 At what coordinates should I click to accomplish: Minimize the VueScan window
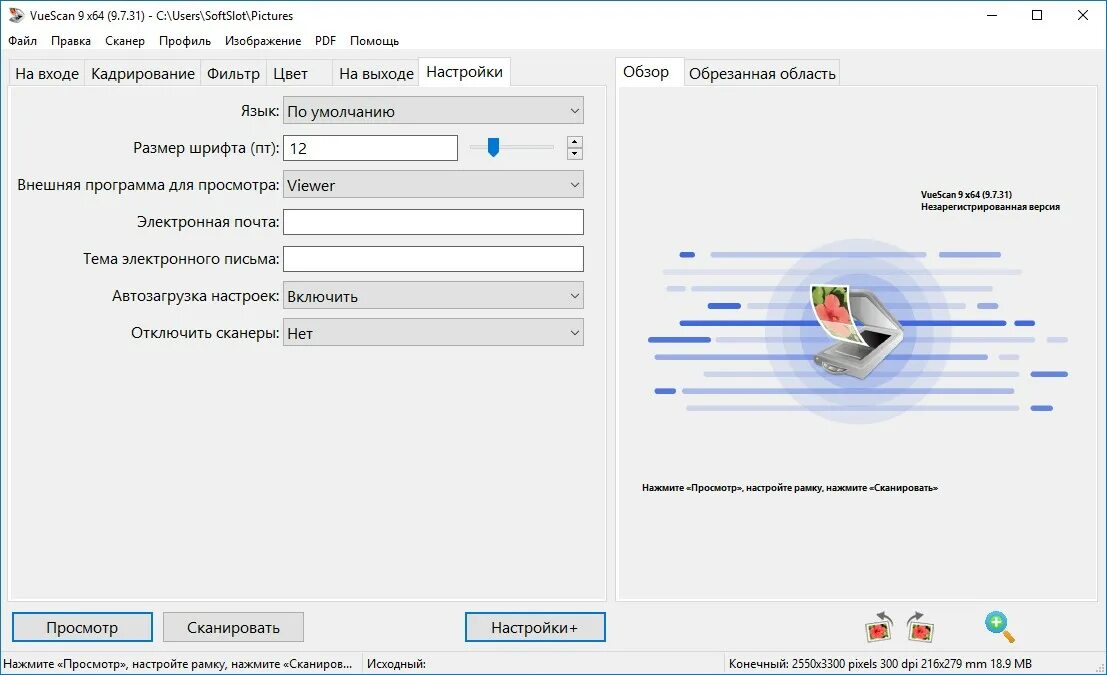coord(992,16)
